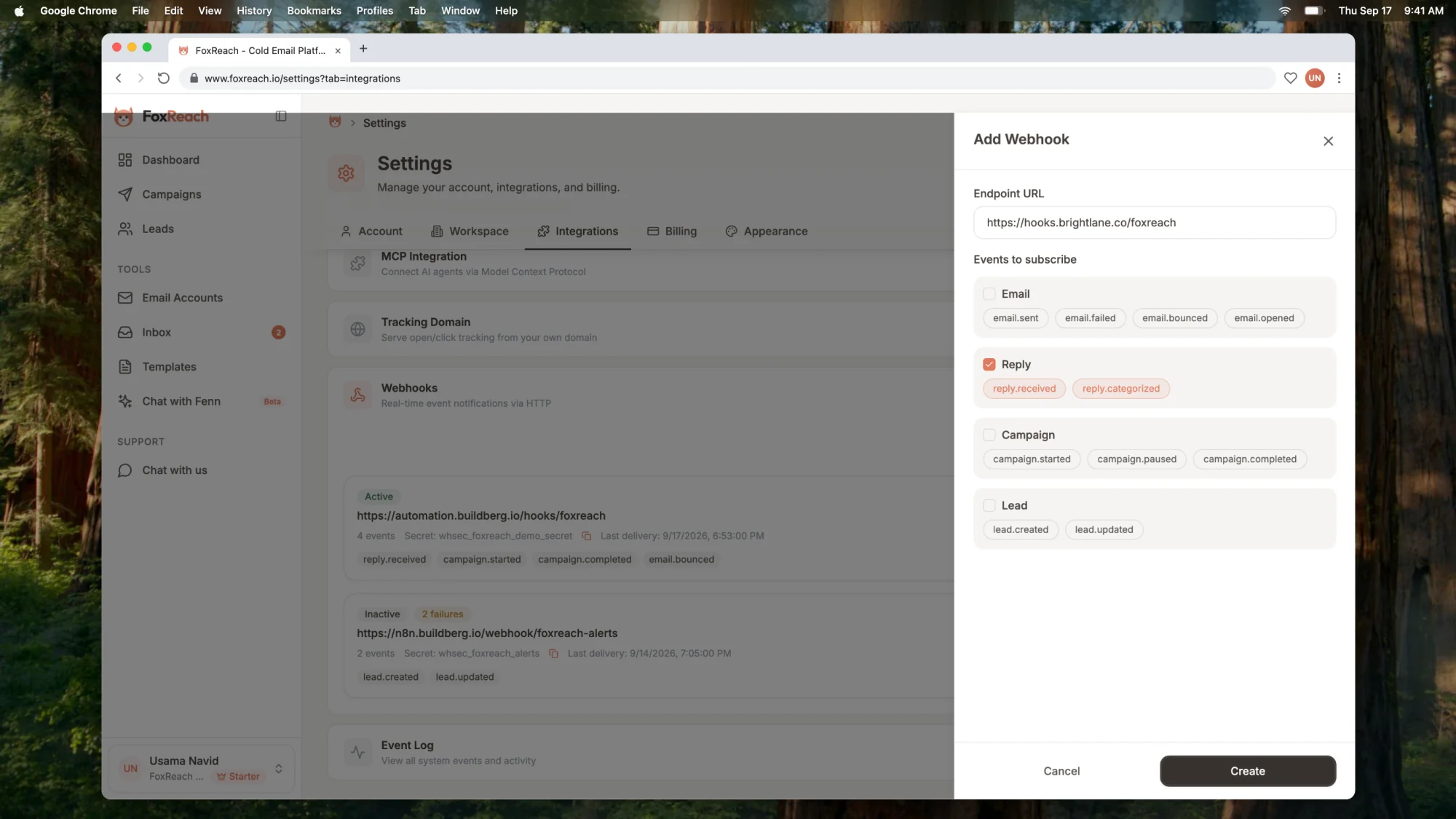The width and height of the screenshot is (1456, 819).
Task: Uncheck the Reply events checkbox
Action: point(989,365)
